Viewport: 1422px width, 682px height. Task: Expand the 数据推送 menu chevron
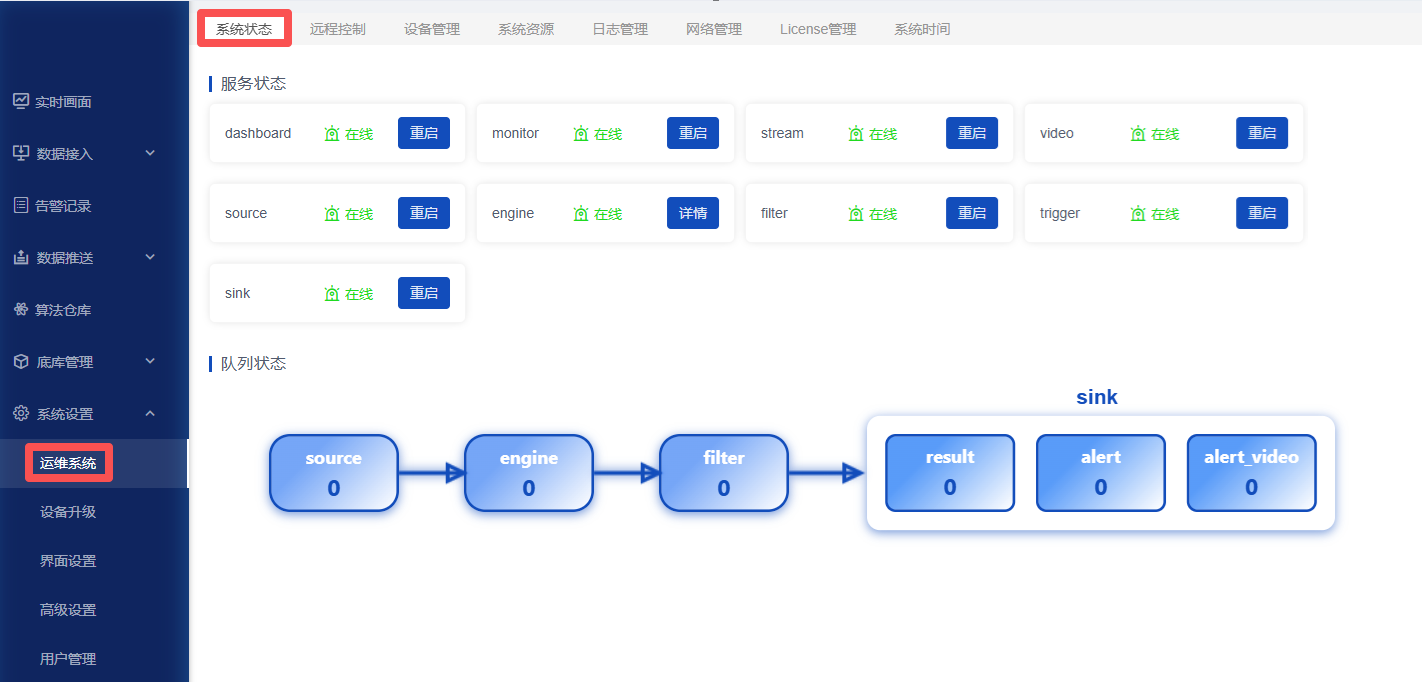pos(150,257)
